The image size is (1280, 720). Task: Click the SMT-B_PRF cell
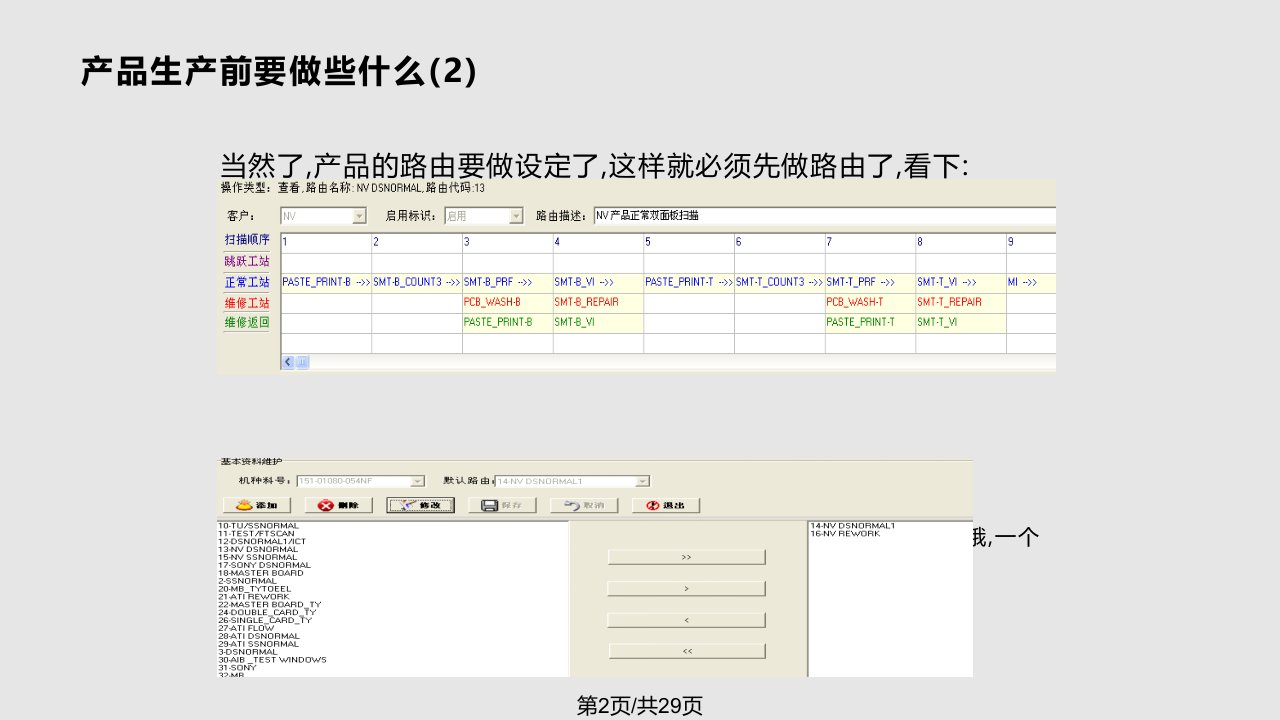click(508, 283)
